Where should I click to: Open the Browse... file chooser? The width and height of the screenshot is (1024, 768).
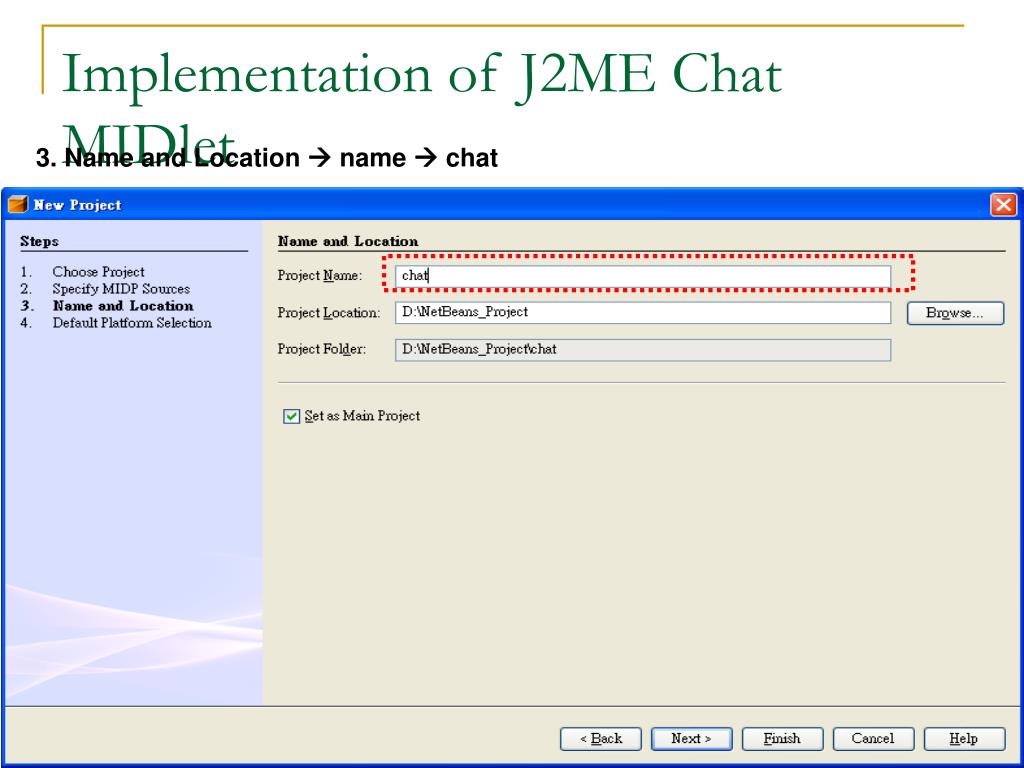pyautogui.click(x=955, y=313)
